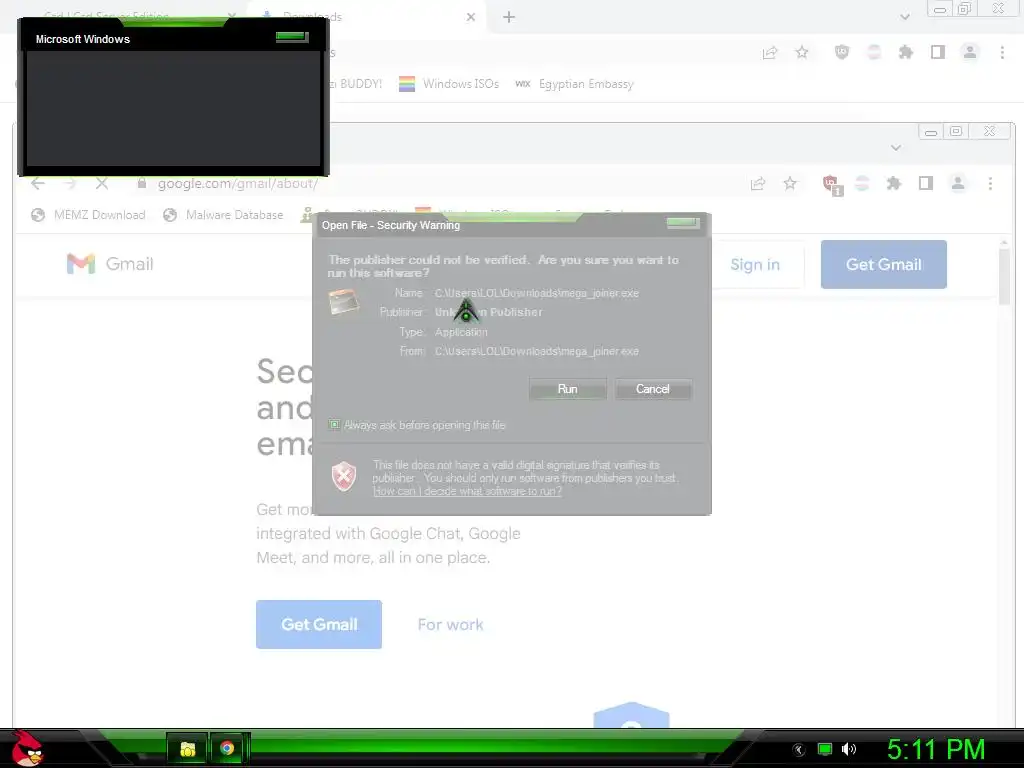
Task: Uncheck Always ask before opening this file
Action: (x=334, y=425)
